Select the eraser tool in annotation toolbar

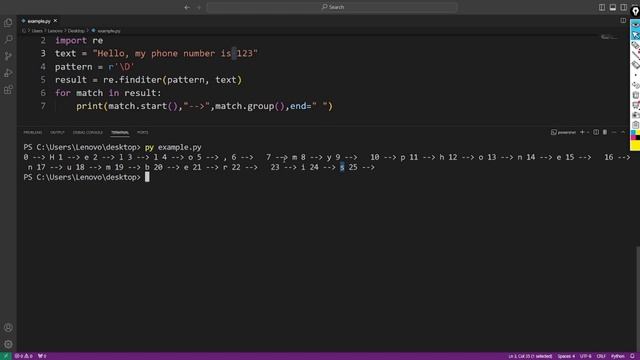click(636, 64)
